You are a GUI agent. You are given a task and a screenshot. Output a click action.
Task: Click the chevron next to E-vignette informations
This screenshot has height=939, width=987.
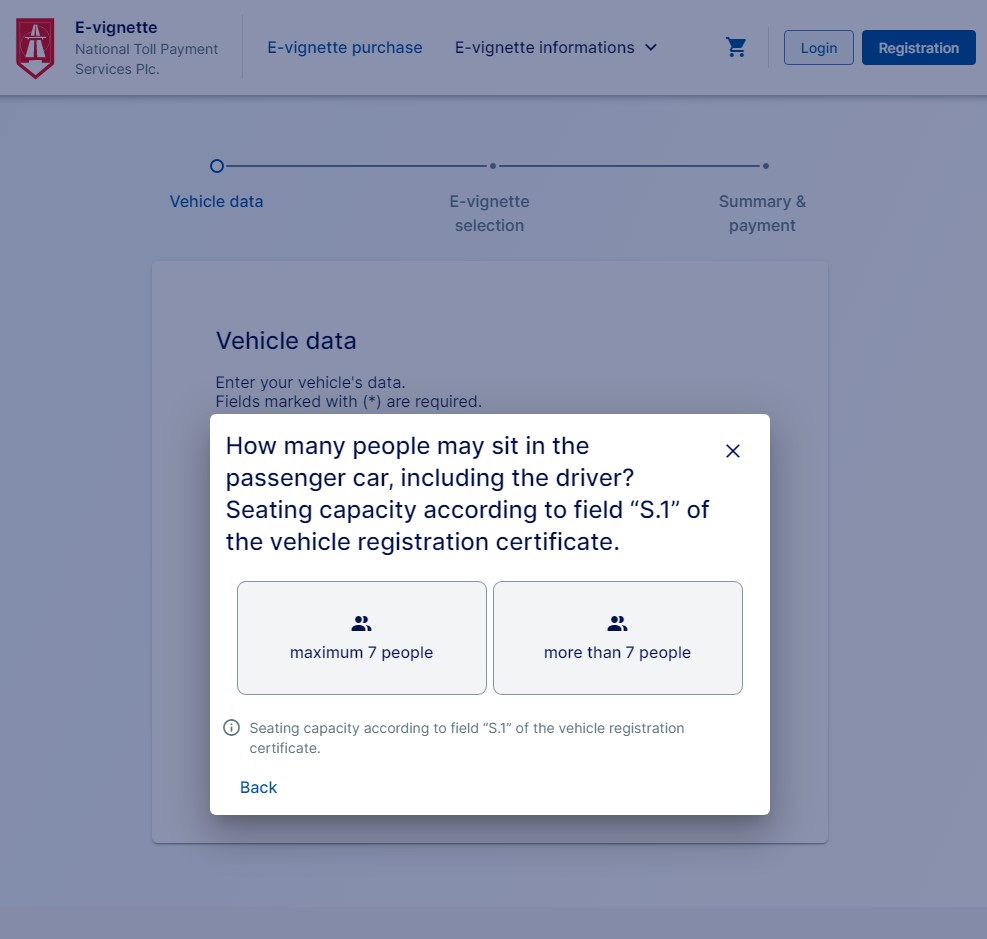point(651,47)
